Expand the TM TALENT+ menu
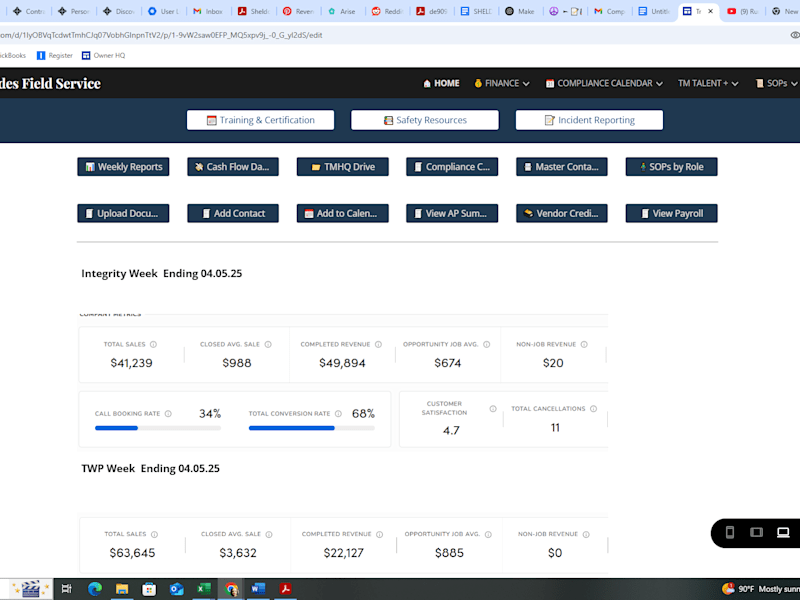This screenshot has width=800, height=600. coord(708,83)
